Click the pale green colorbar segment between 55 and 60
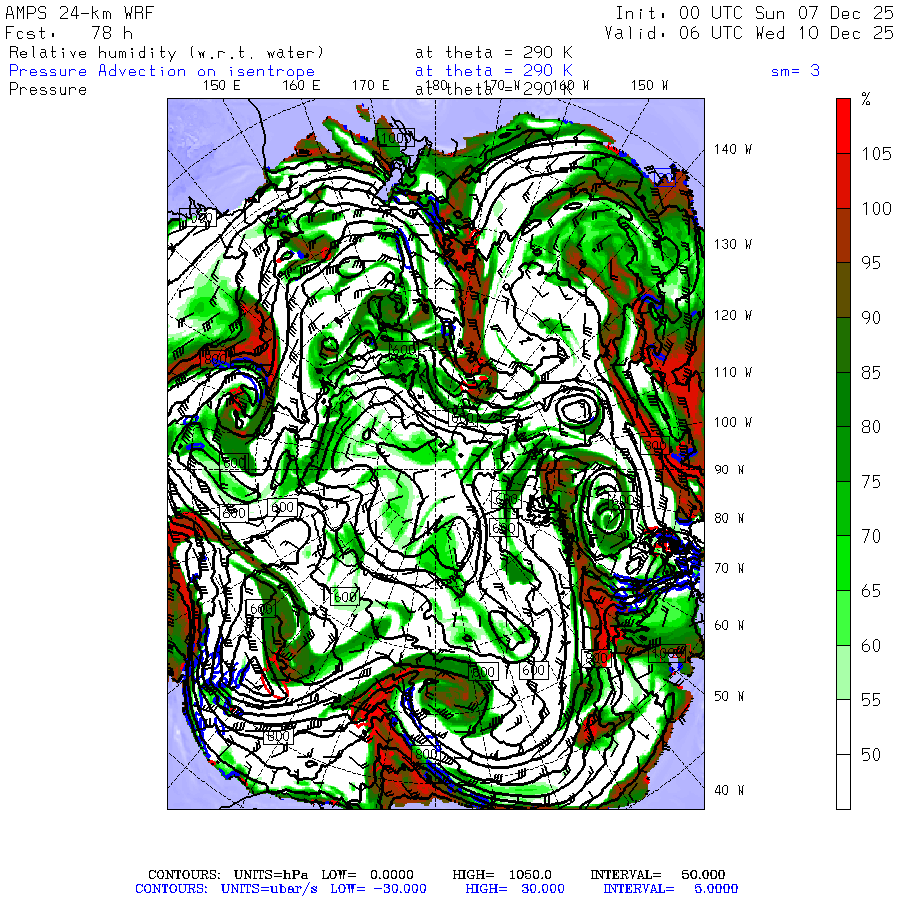900x900 pixels. 843,672
